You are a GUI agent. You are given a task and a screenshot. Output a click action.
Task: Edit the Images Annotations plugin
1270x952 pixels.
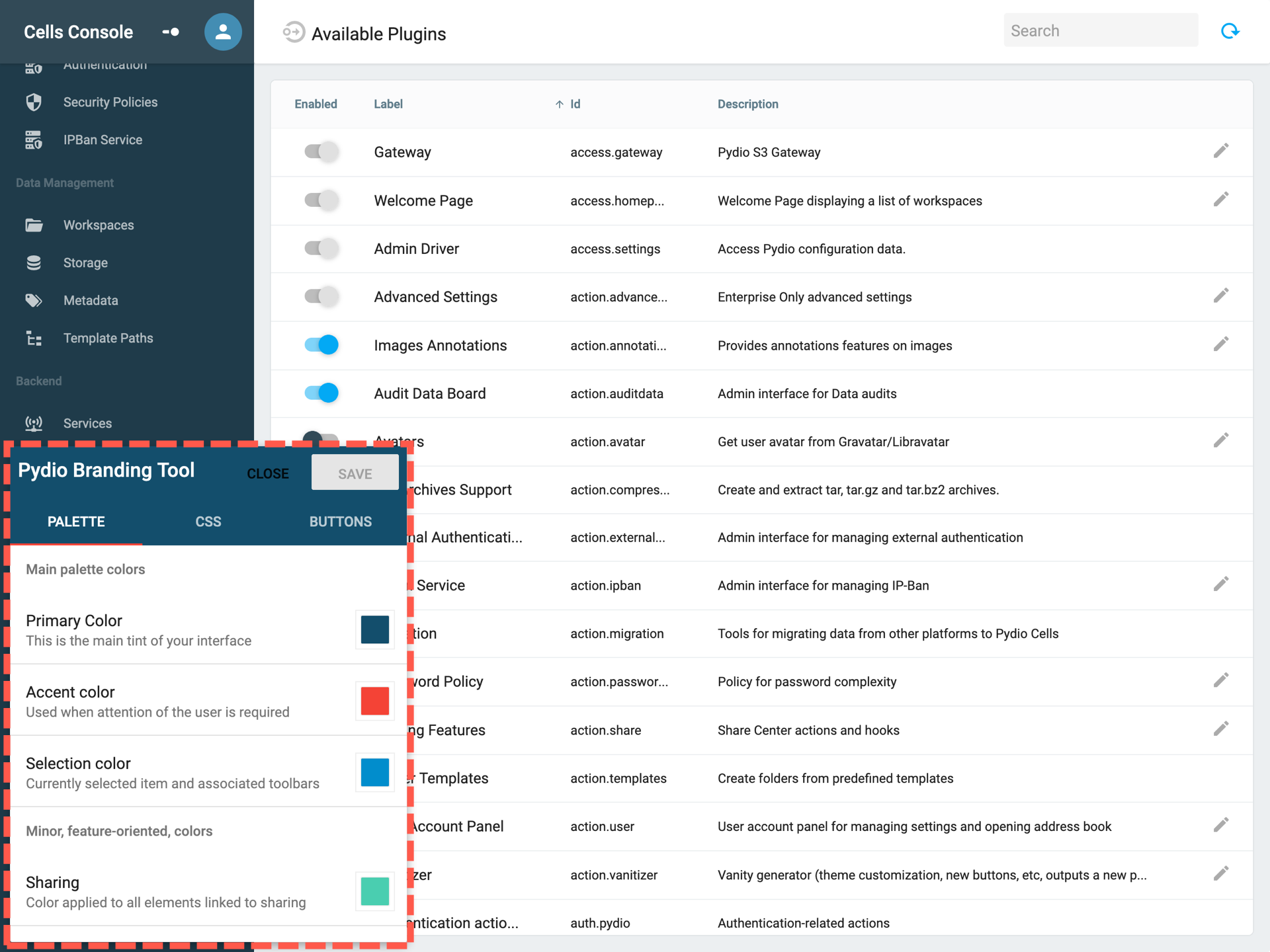coord(1221,344)
